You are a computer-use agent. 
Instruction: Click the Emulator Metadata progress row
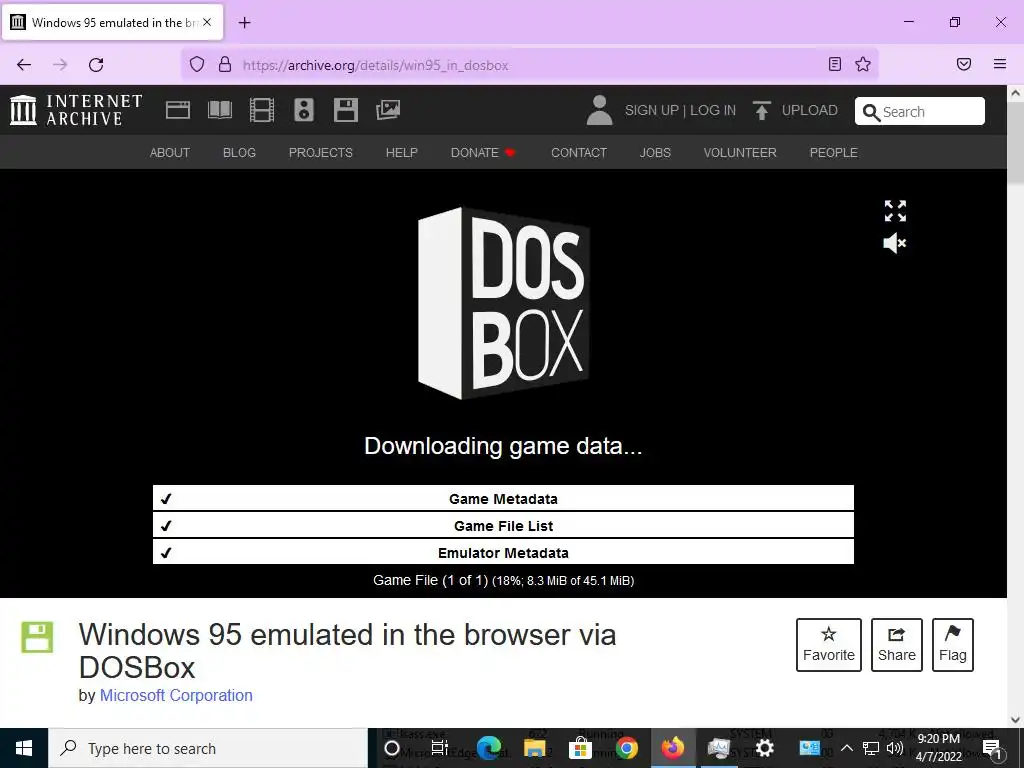click(x=503, y=552)
